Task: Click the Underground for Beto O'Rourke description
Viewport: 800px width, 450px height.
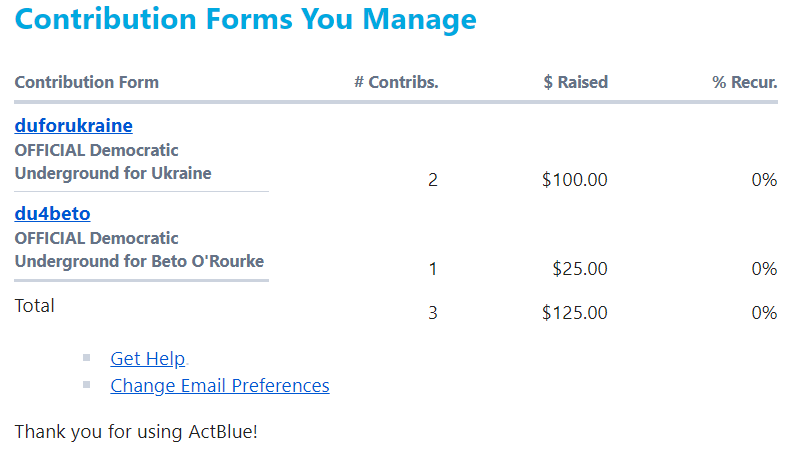Action: click(139, 262)
